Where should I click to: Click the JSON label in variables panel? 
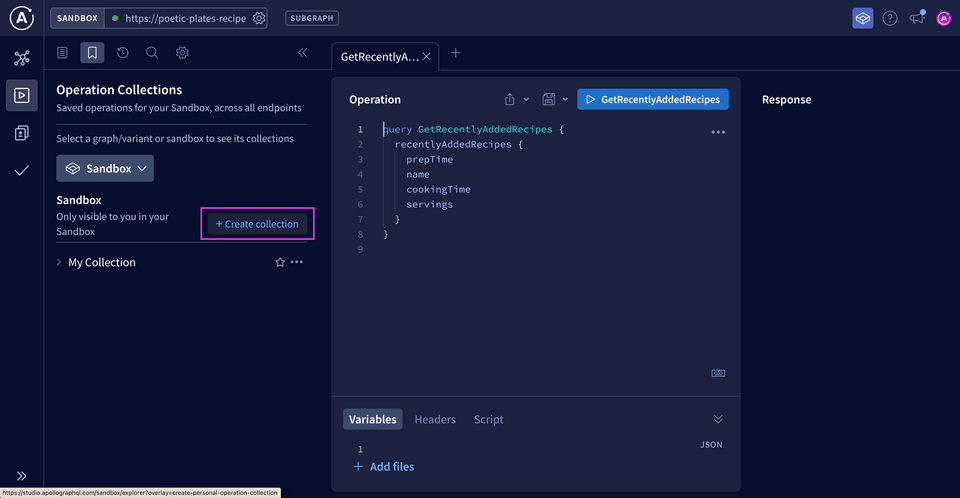711,445
